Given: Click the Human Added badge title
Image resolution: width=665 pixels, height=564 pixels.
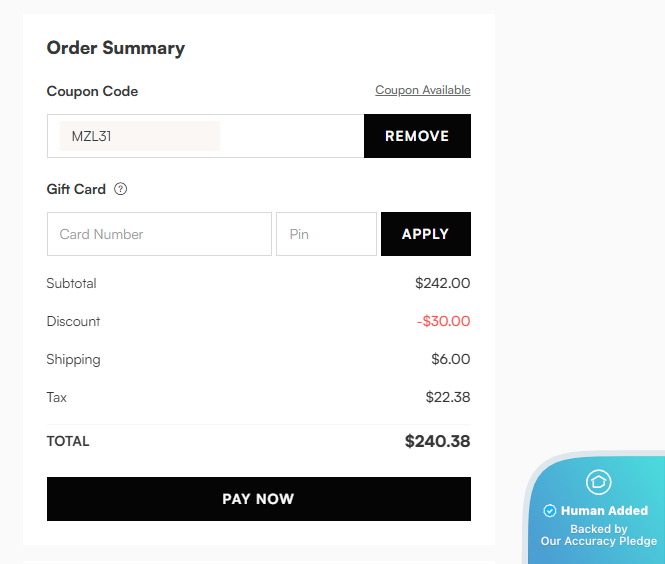Looking at the screenshot, I should pyautogui.click(x=604, y=511).
